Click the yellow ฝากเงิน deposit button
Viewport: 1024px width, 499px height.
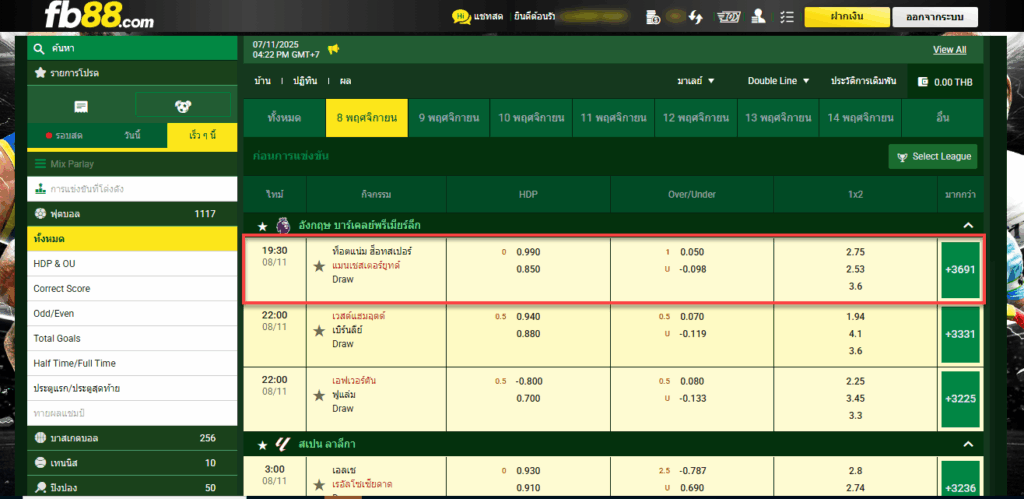(847, 17)
